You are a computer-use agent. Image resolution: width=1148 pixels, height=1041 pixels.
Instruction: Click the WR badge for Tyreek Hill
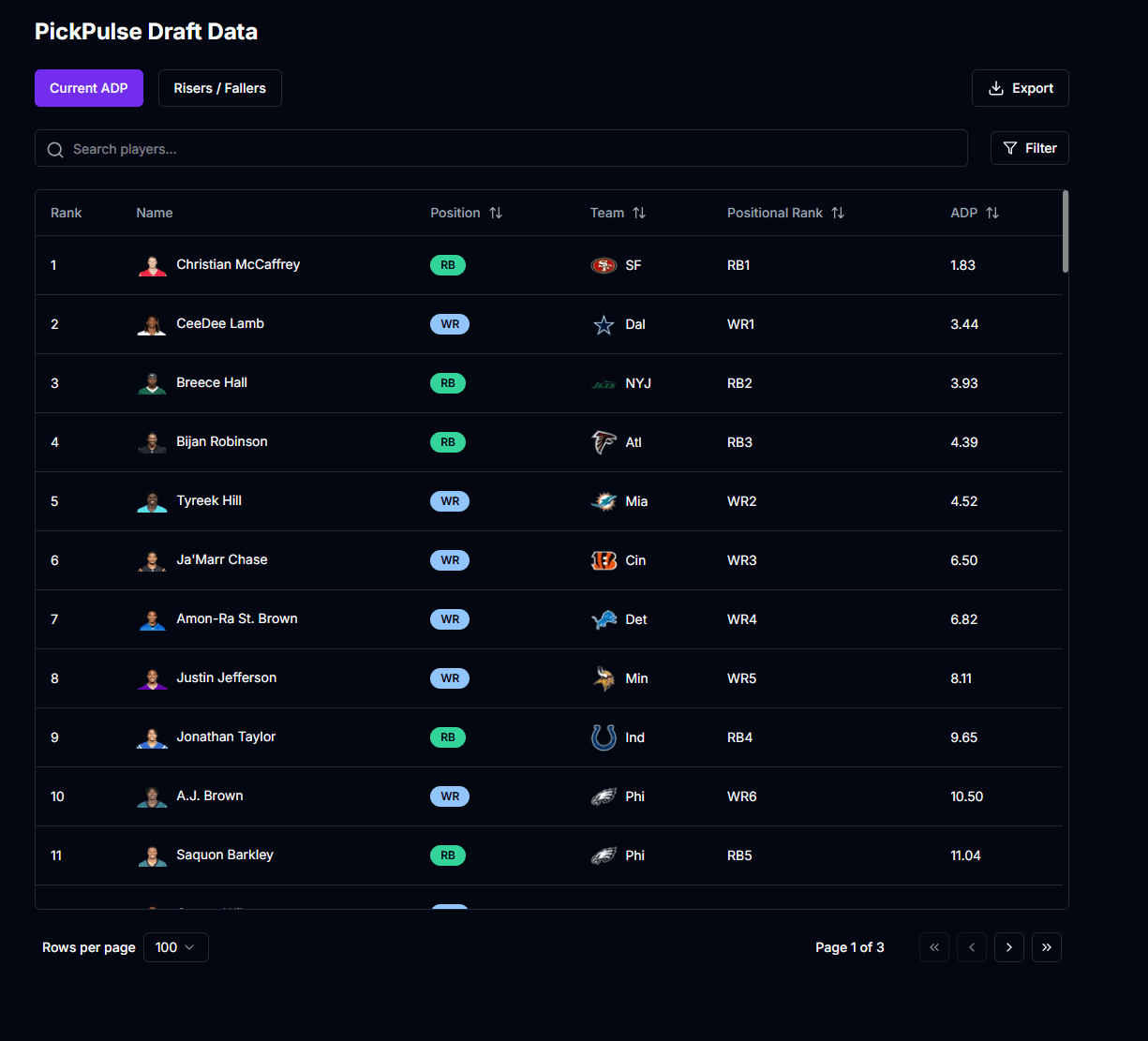[450, 501]
